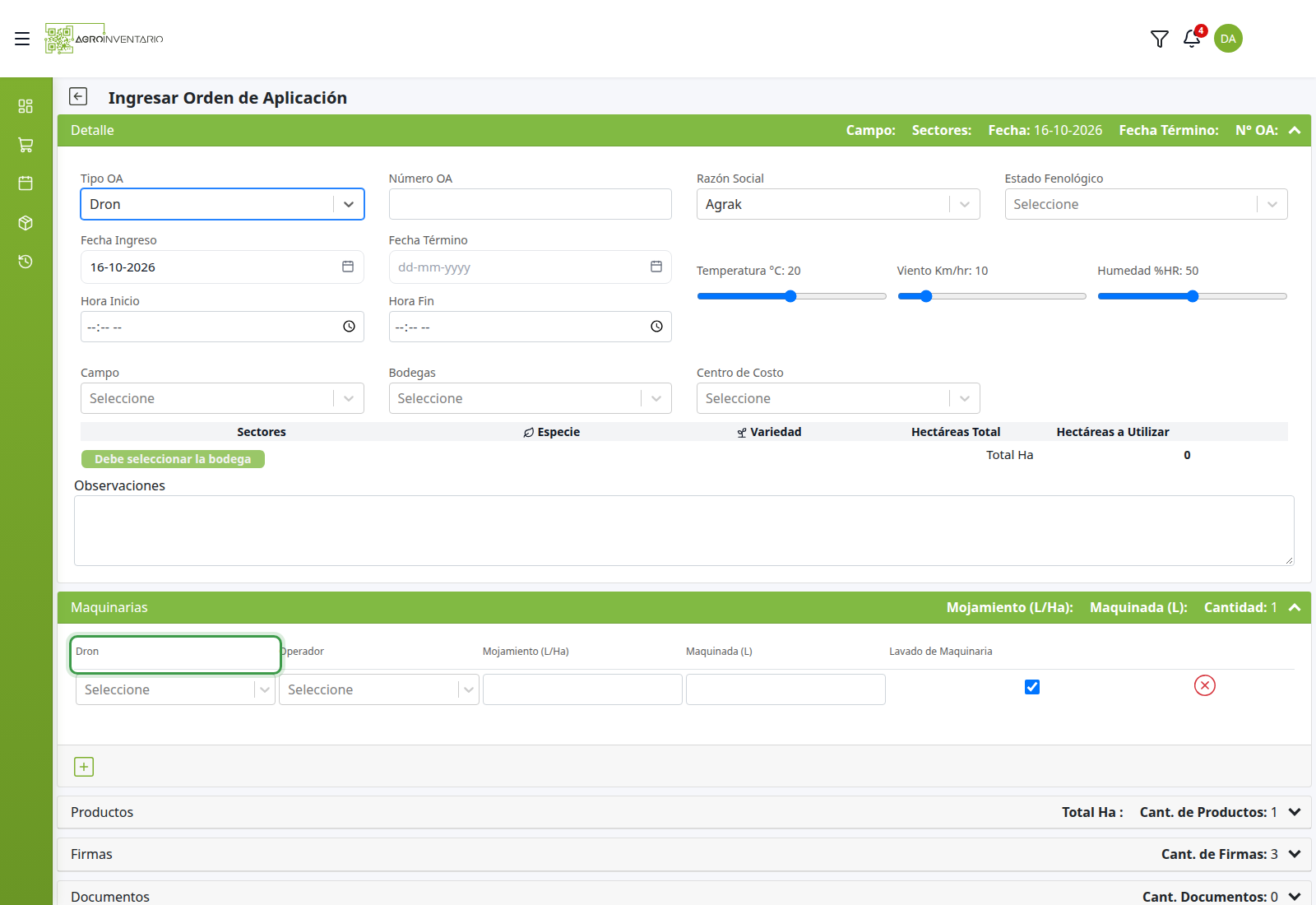Open the notifications bell
This screenshot has width=1316, height=905.
click(x=1192, y=39)
